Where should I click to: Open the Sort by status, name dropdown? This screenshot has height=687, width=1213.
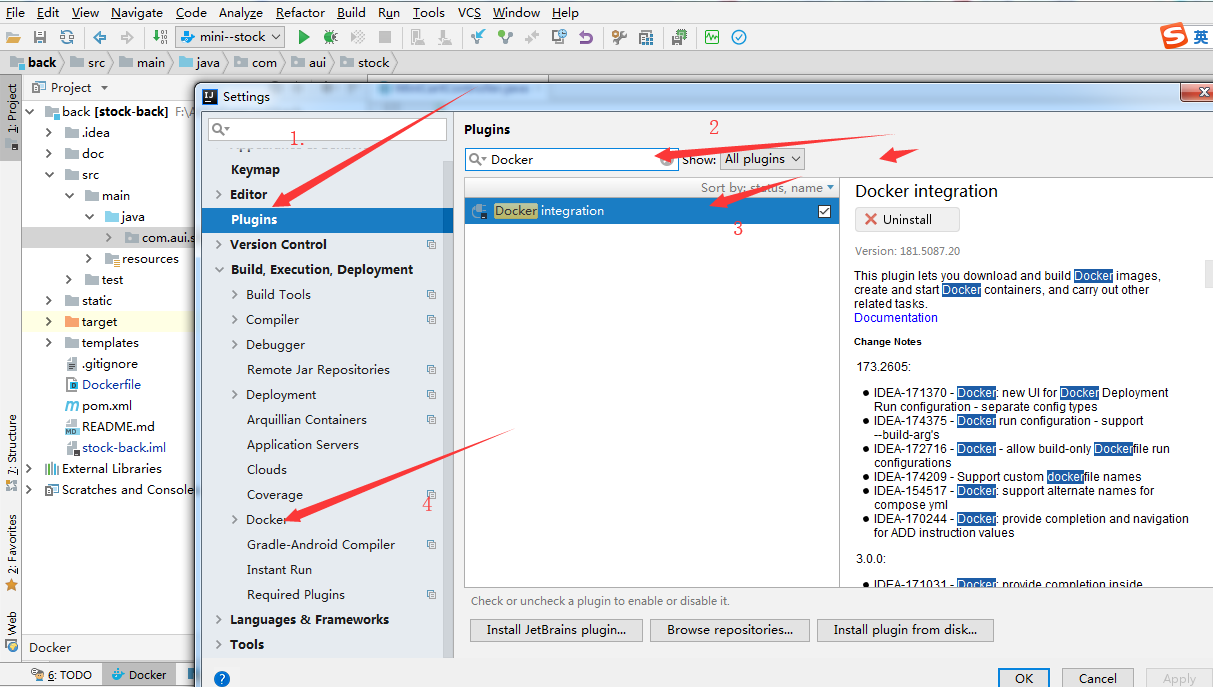(767, 187)
